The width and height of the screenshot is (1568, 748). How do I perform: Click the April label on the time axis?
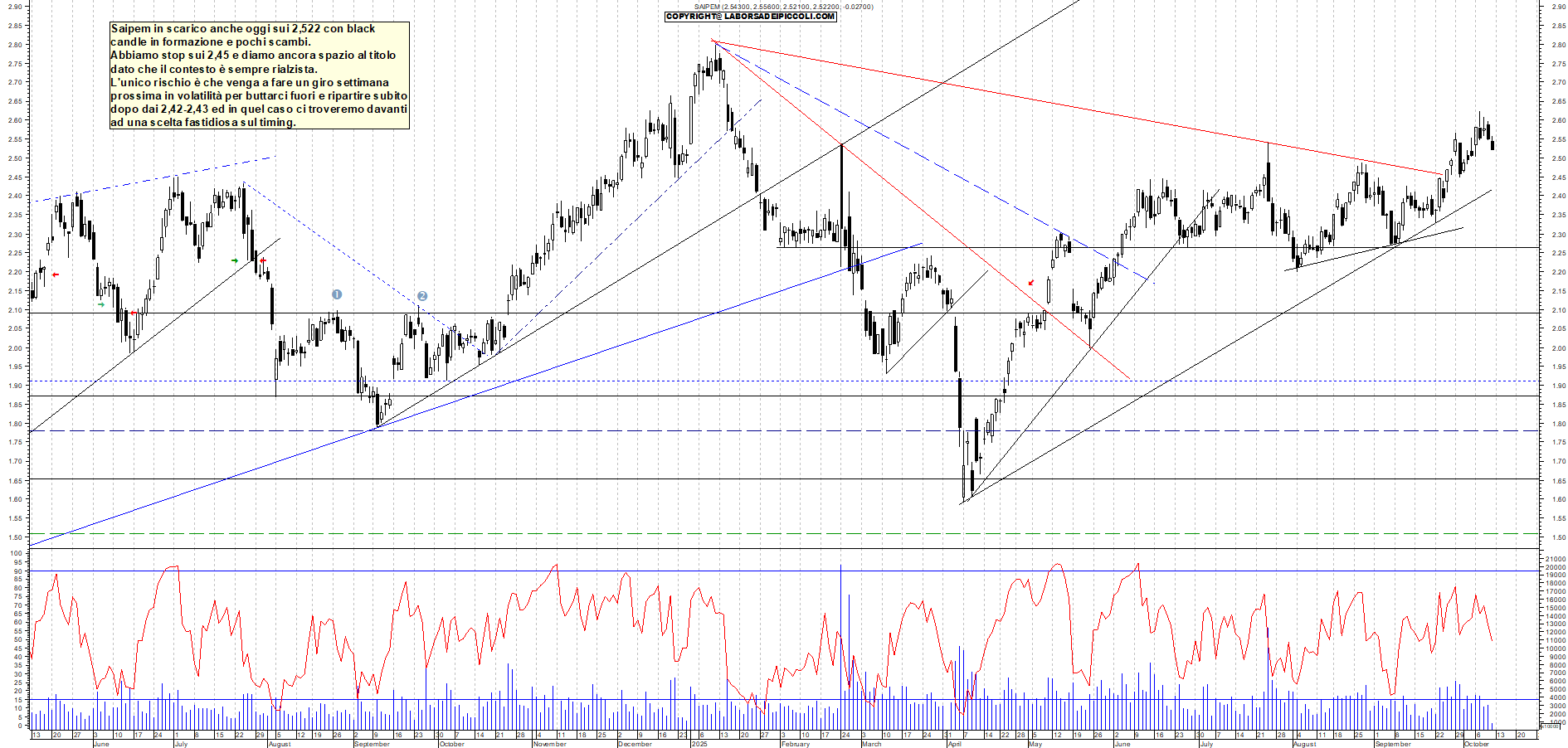click(x=954, y=744)
